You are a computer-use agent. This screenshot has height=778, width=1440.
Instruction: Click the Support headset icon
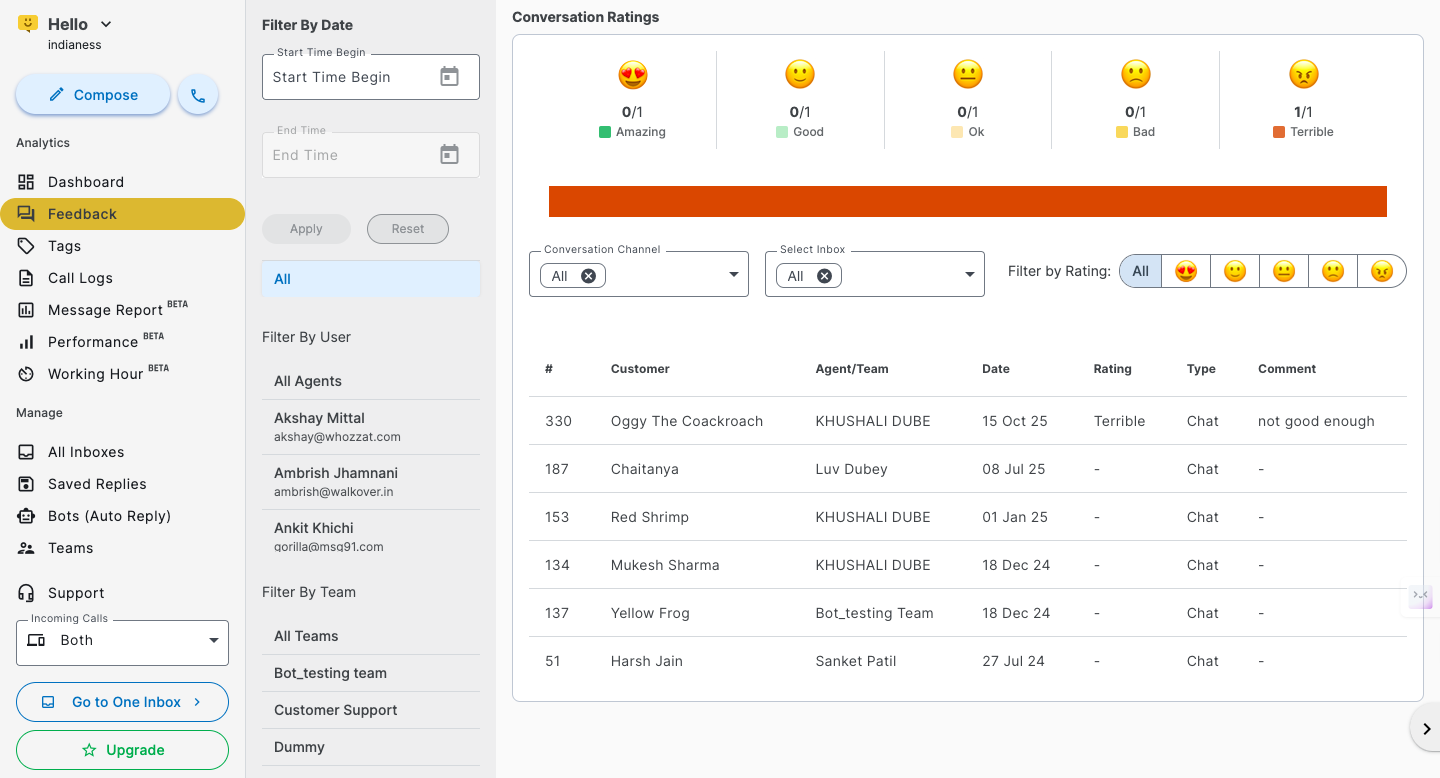(x=26, y=593)
